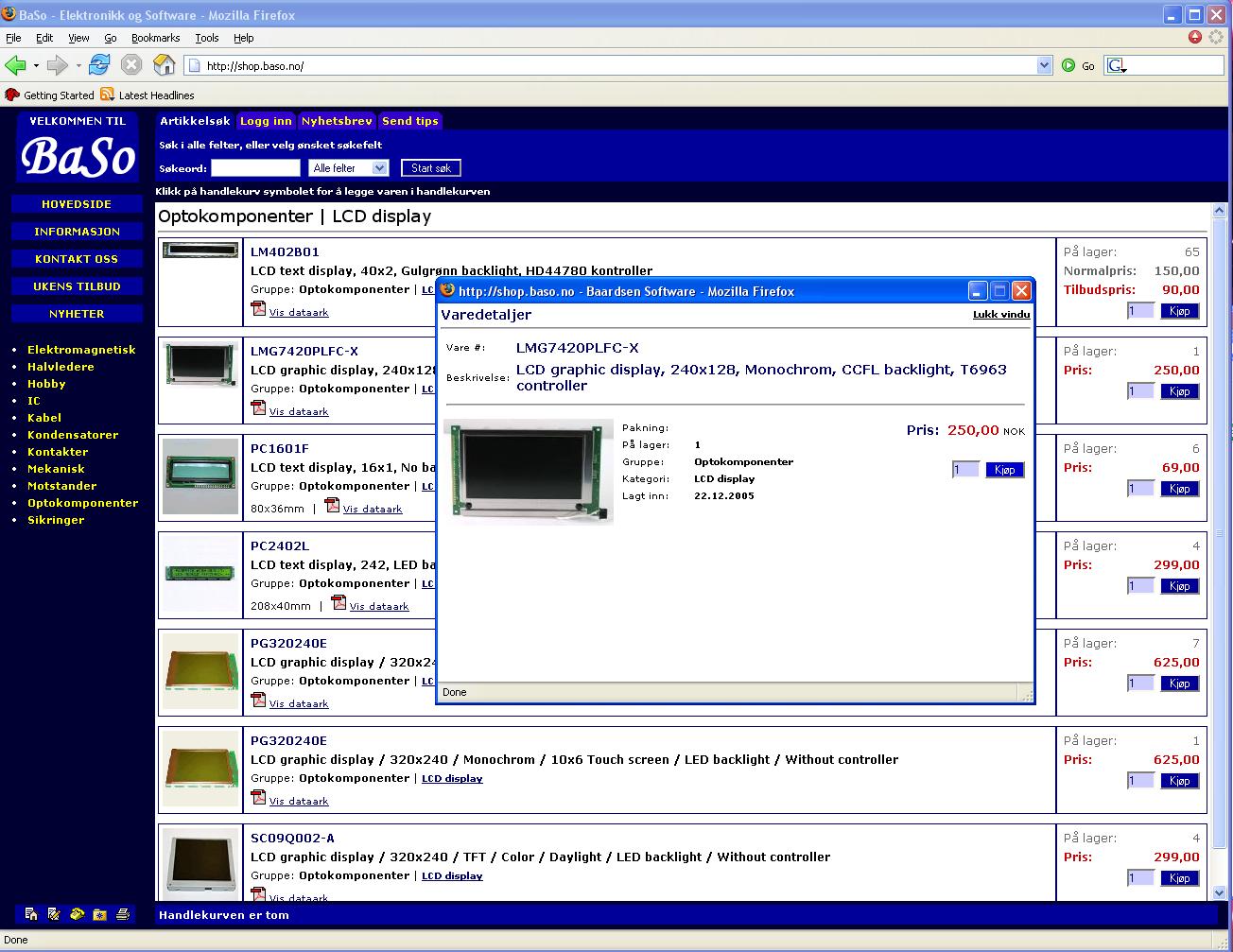Viewport: 1233px width, 952px height.
Task: Select the Kondensatorer category
Action: click(73, 435)
